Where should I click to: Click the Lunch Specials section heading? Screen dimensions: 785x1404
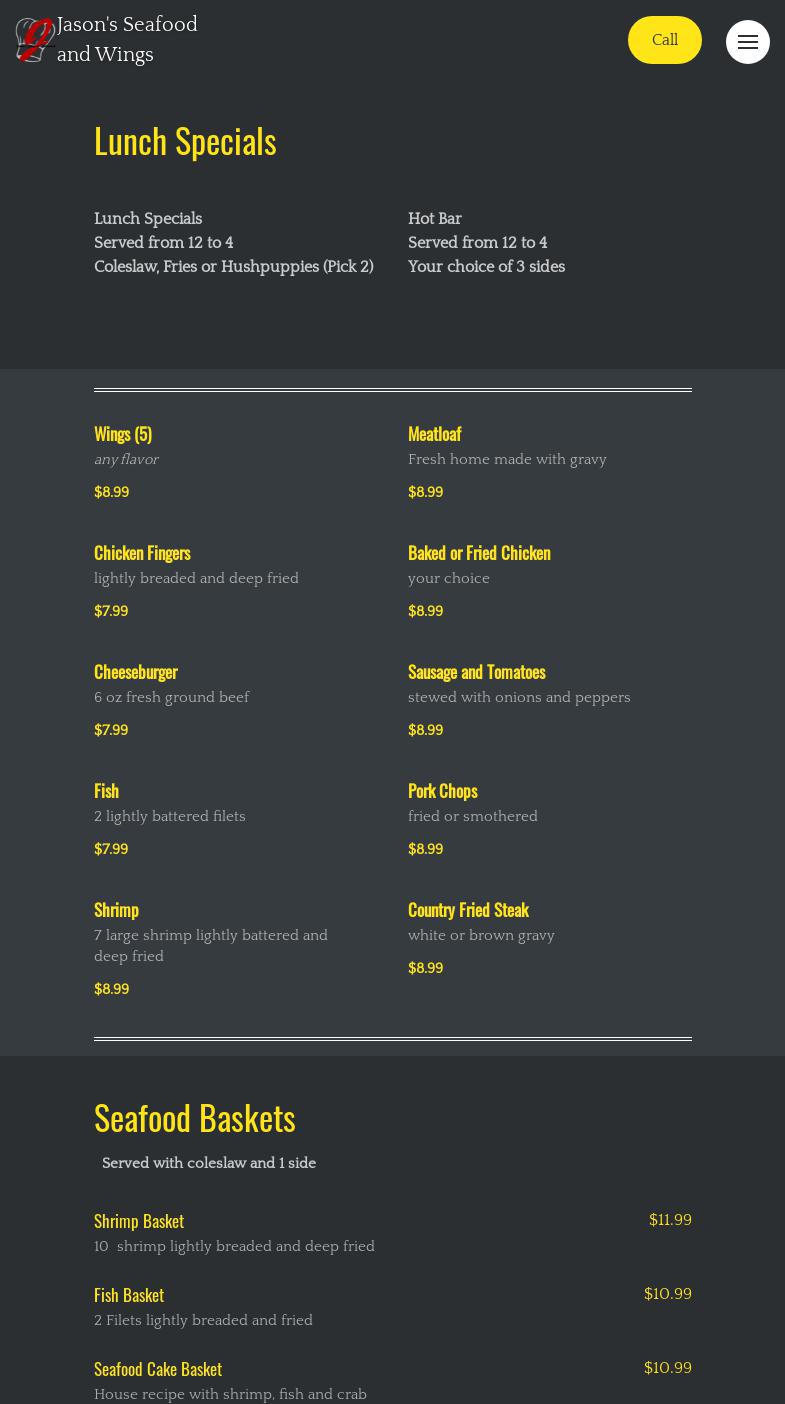pos(185,141)
